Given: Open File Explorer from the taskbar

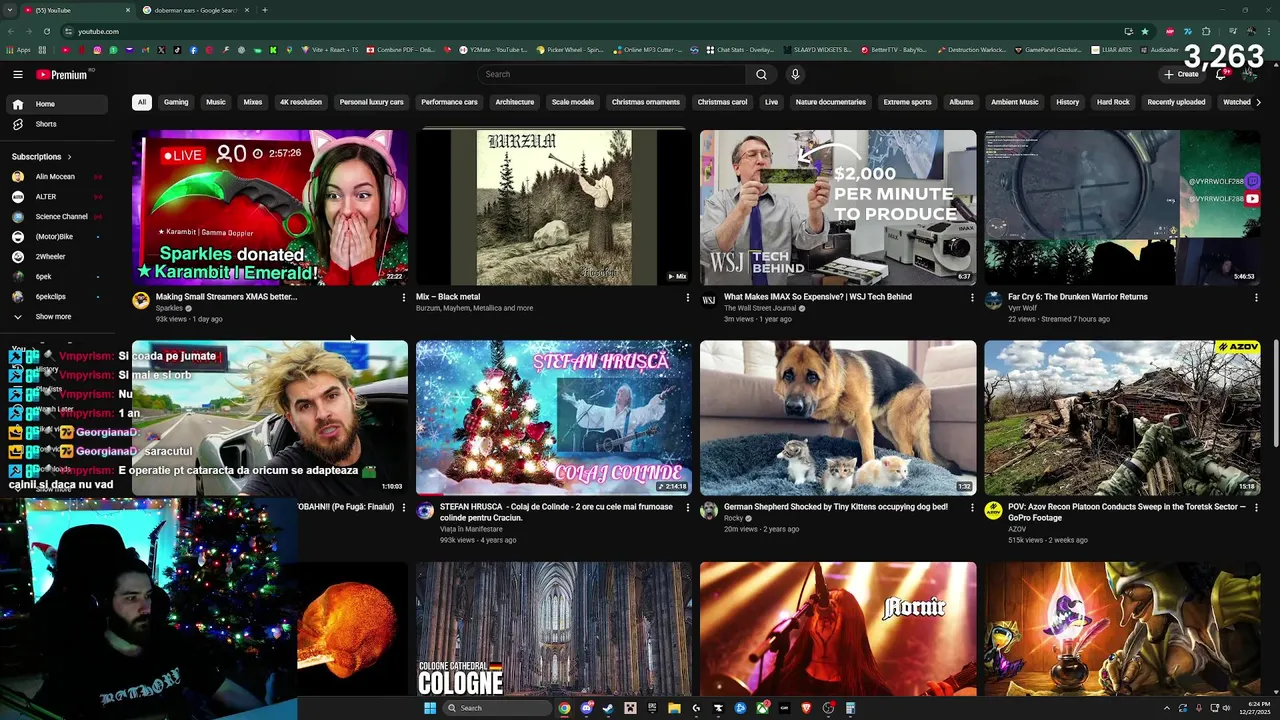Looking at the screenshot, I should point(674,708).
